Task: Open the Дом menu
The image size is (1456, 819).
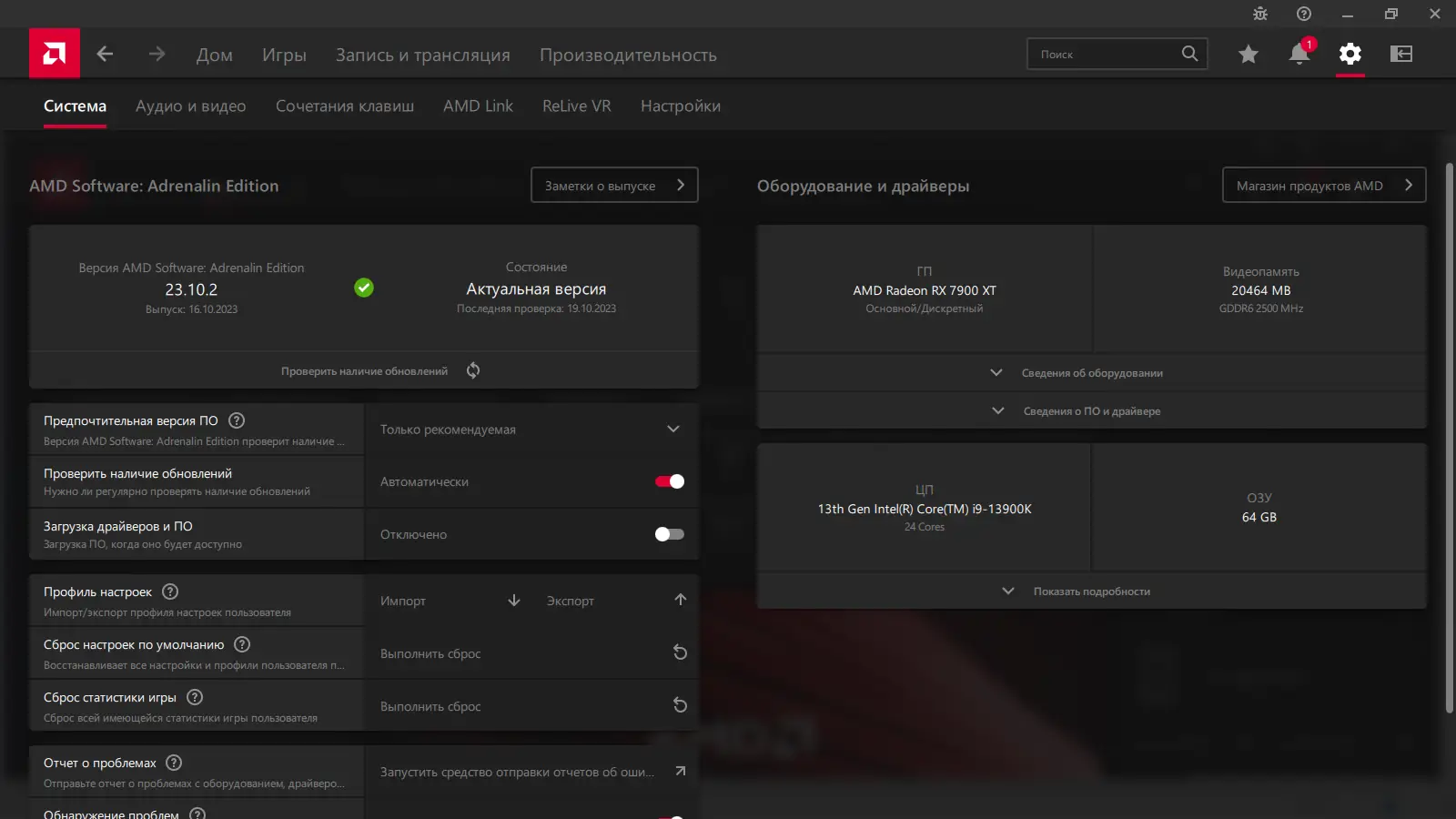Action: click(x=215, y=55)
